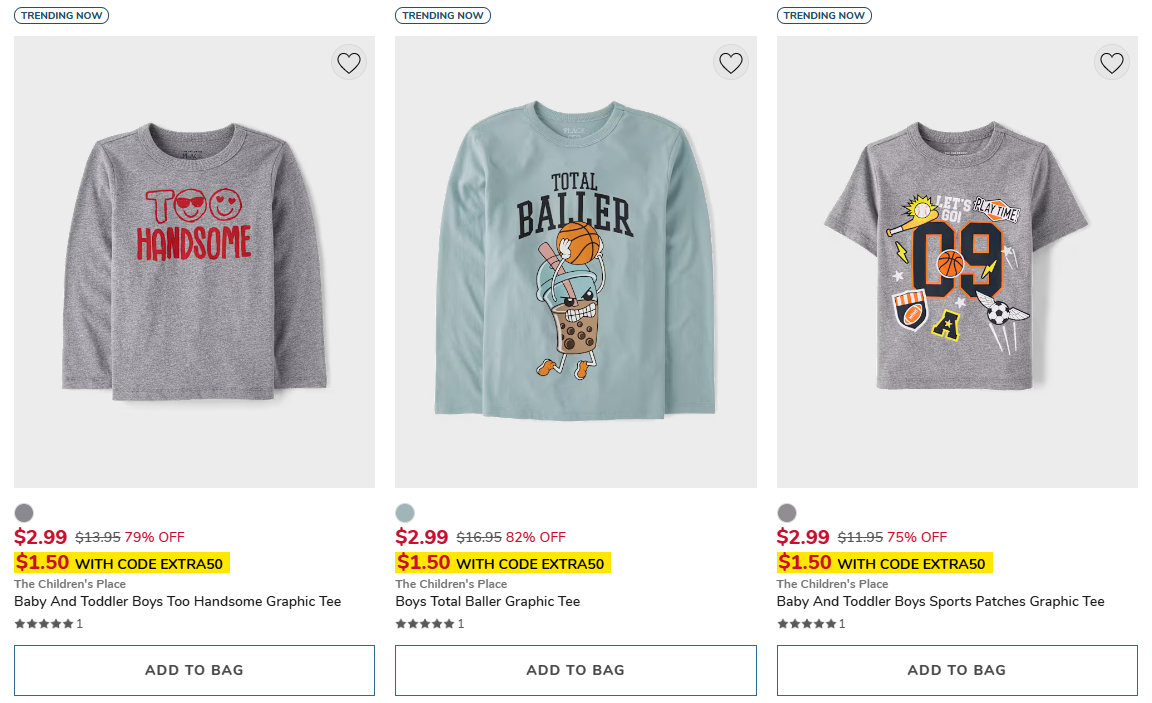The image size is (1152, 703).
Task: Click Trending Now badge on first product
Action: point(61,15)
